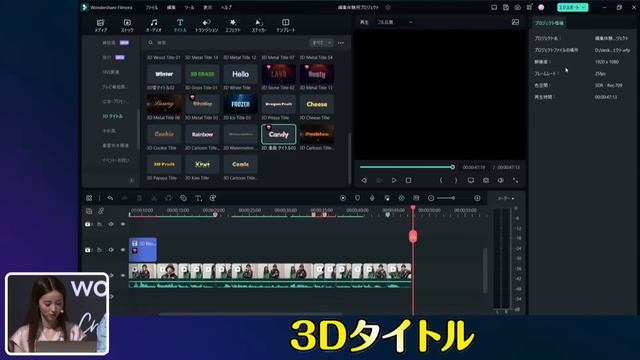Open the Stock media tab
This screenshot has width=640, height=360.
pos(127,25)
